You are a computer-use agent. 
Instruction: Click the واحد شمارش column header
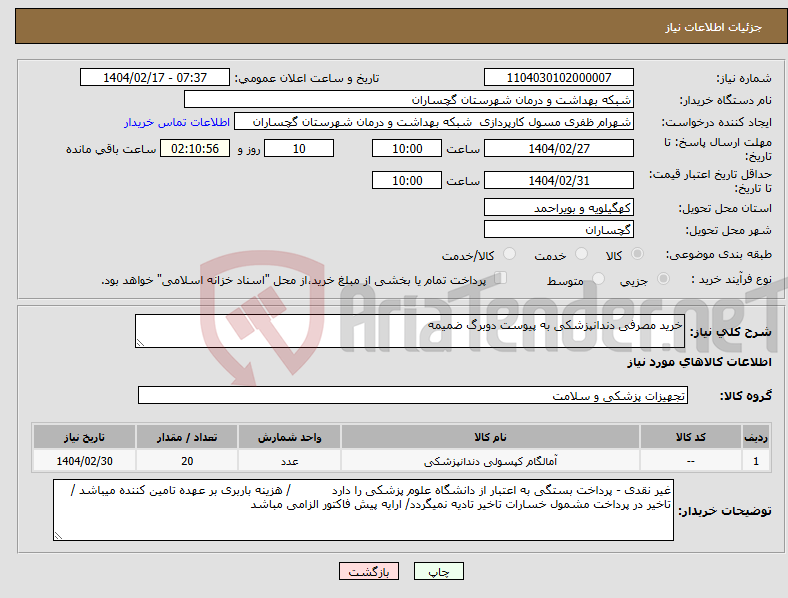click(x=289, y=437)
